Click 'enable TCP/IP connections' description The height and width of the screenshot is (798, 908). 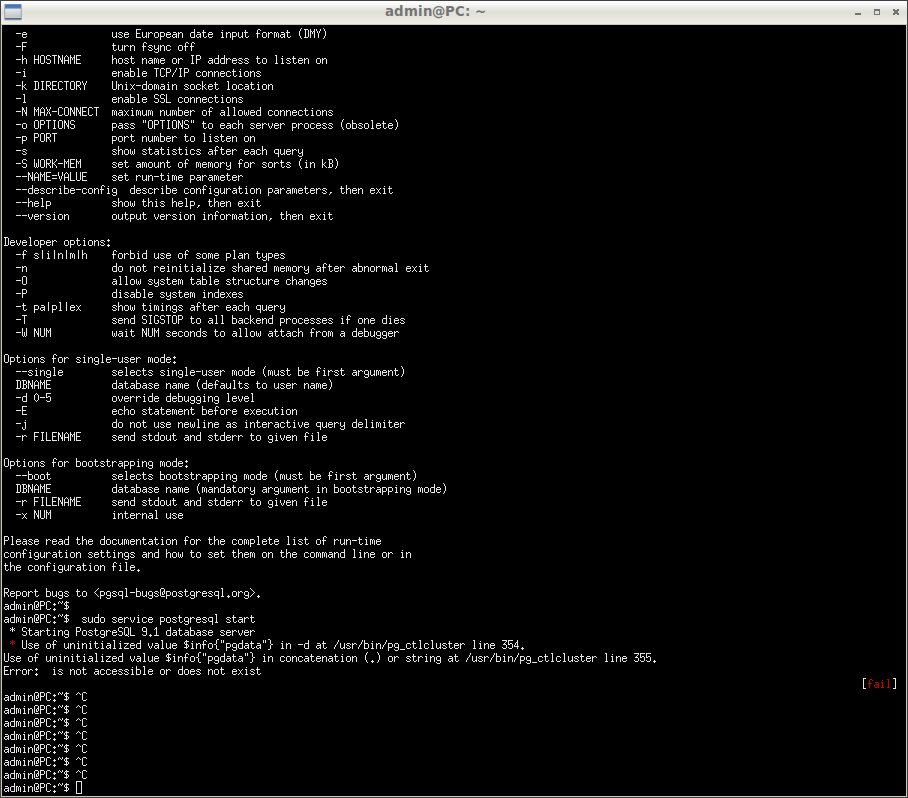click(x=186, y=73)
